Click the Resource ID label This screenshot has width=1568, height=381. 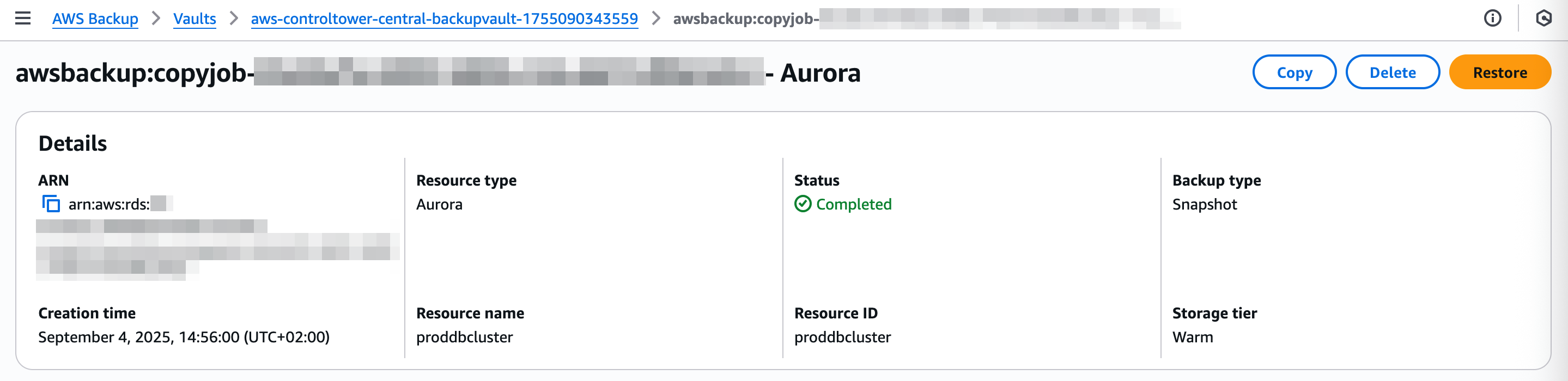point(836,314)
